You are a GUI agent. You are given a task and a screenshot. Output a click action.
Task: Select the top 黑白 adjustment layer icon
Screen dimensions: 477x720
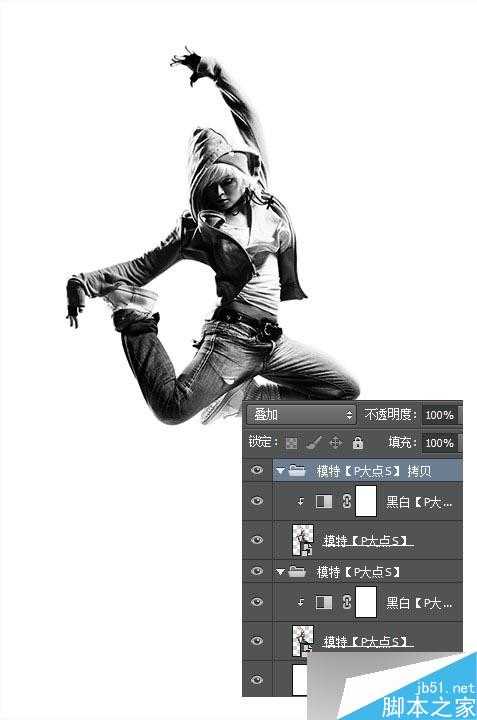(x=324, y=501)
